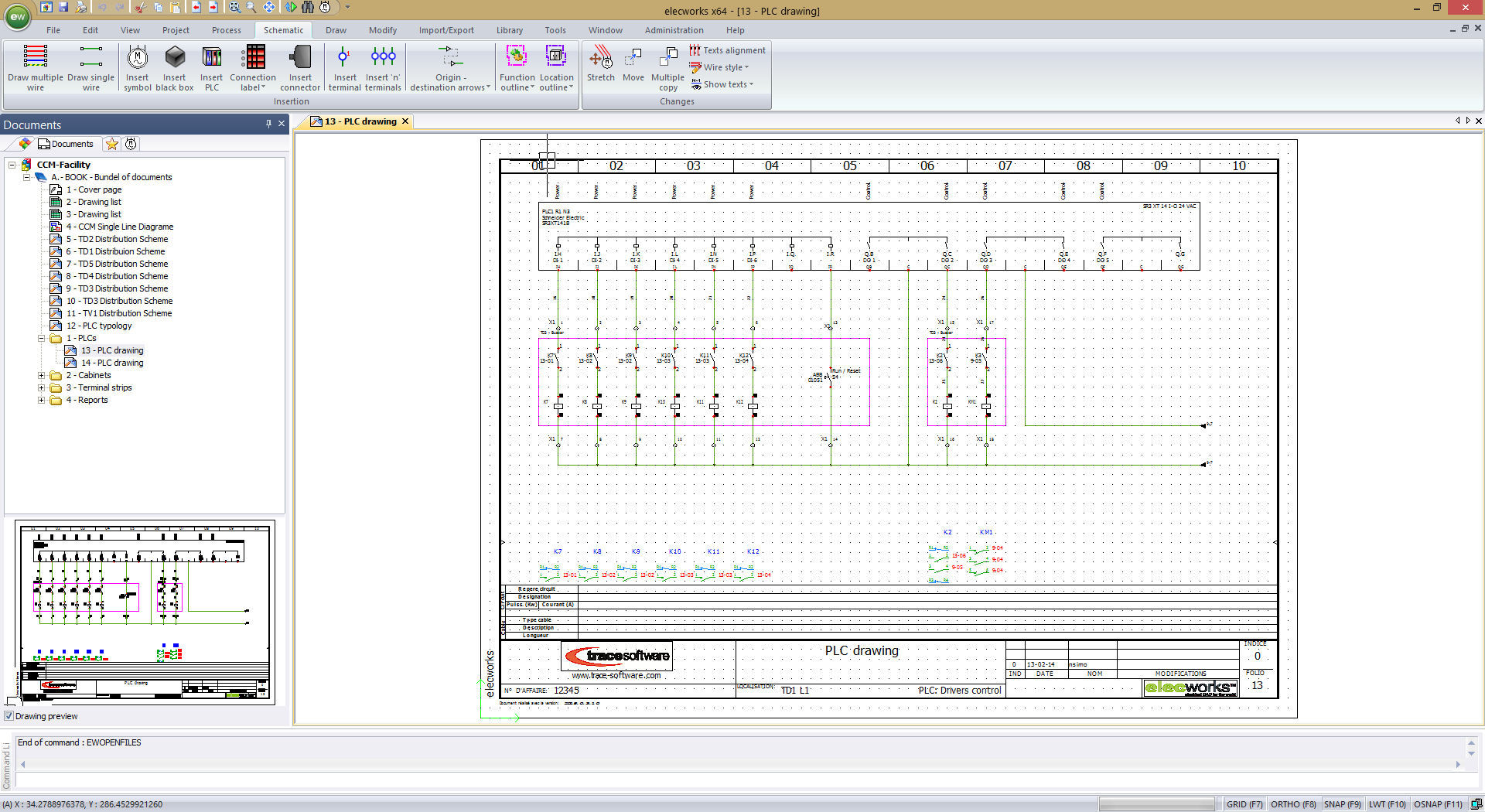Toggle SNAP (F9) in status bar
The height and width of the screenshot is (812, 1485).
pos(1342,804)
